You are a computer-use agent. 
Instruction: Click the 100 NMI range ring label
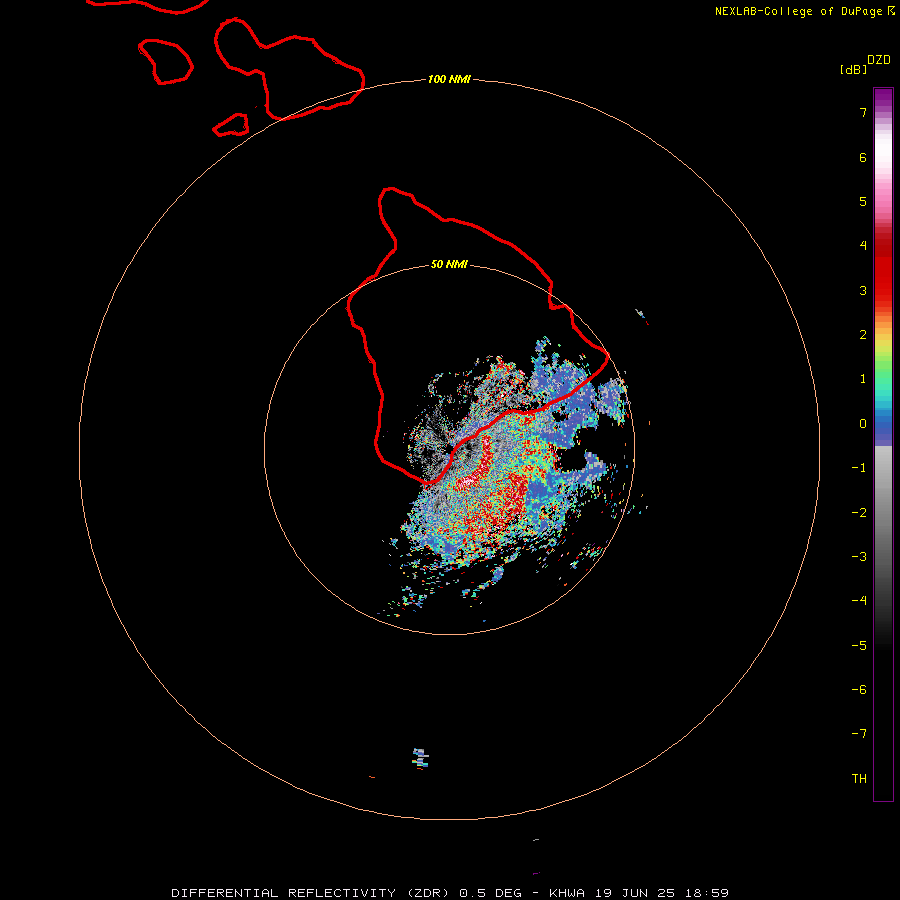[x=449, y=79]
